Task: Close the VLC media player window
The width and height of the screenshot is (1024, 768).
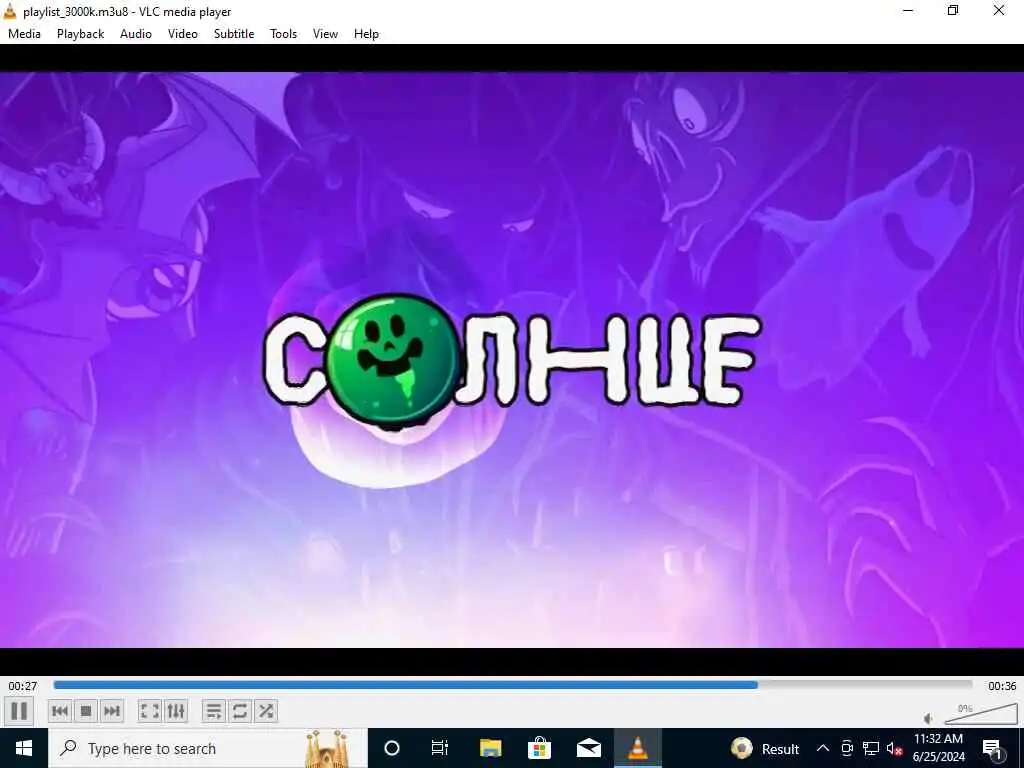Action: pos(999,11)
